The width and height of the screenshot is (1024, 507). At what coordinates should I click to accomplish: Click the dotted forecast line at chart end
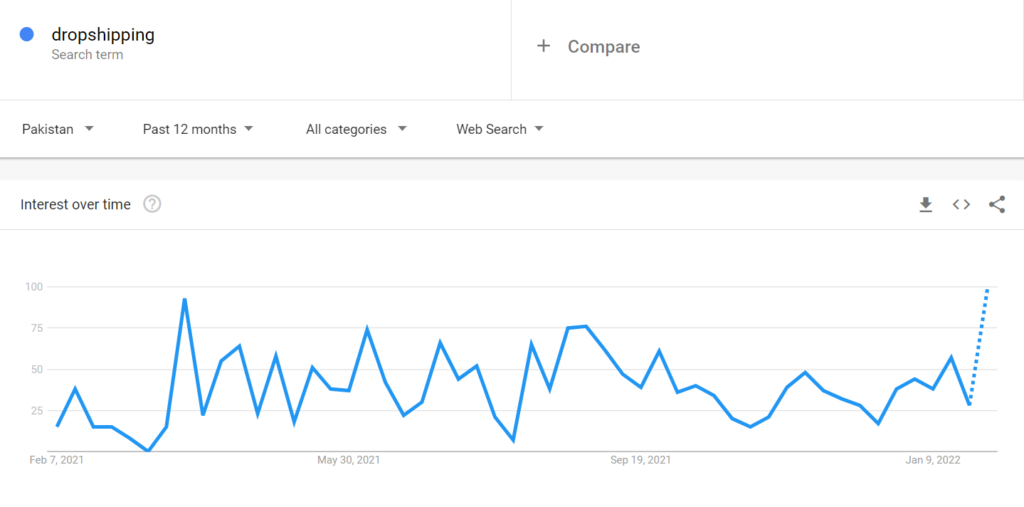pyautogui.click(x=979, y=346)
